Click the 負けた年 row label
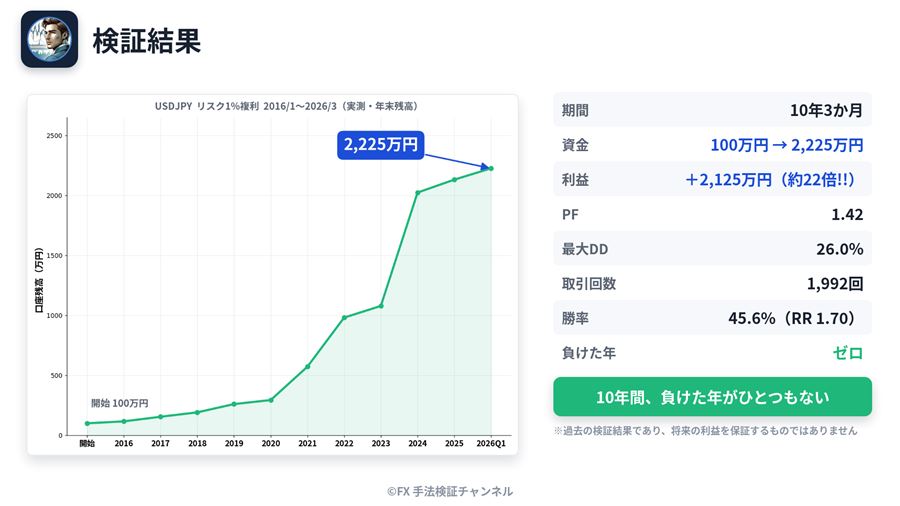900x506 pixels. 589,353
